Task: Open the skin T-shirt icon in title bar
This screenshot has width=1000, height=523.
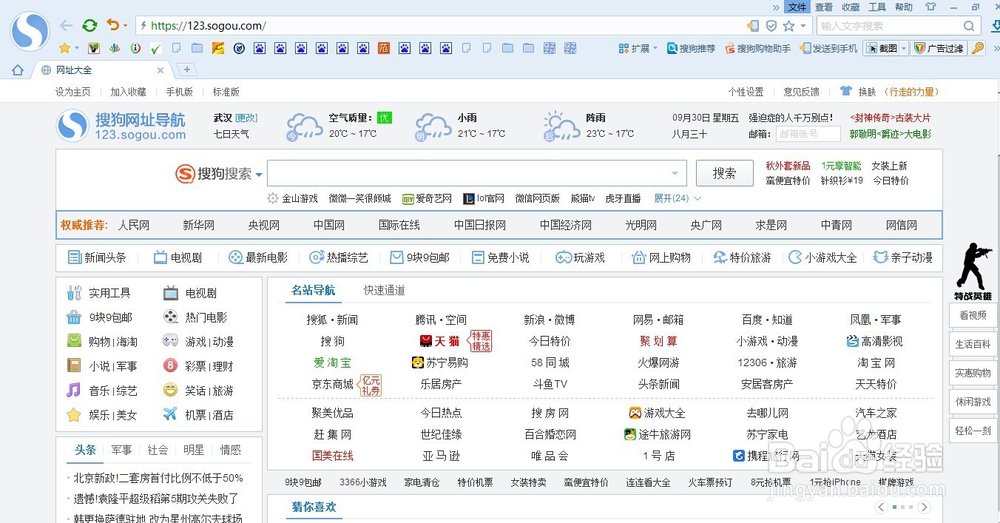Action: [930, 7]
